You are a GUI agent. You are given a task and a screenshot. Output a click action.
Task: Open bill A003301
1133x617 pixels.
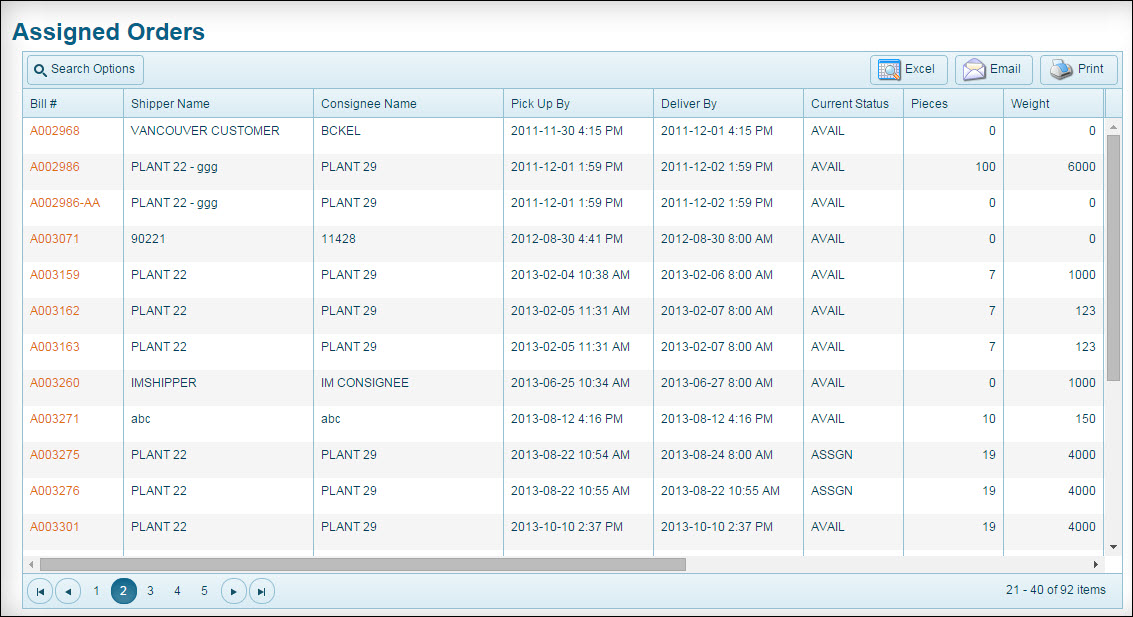coord(54,527)
